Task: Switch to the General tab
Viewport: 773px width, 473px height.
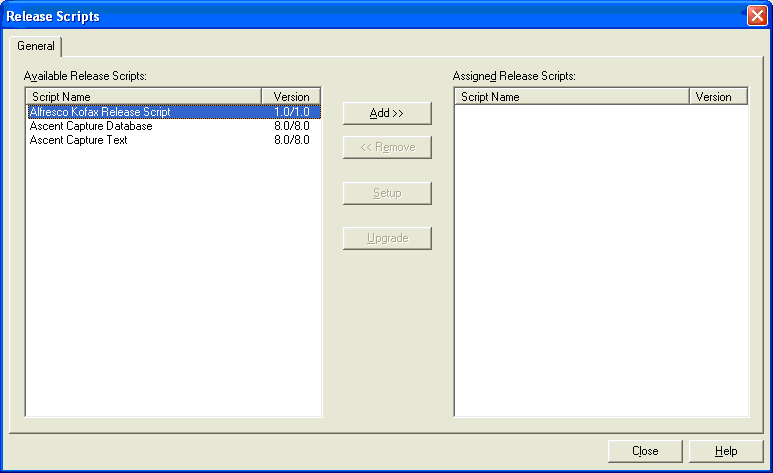Action: coord(36,46)
